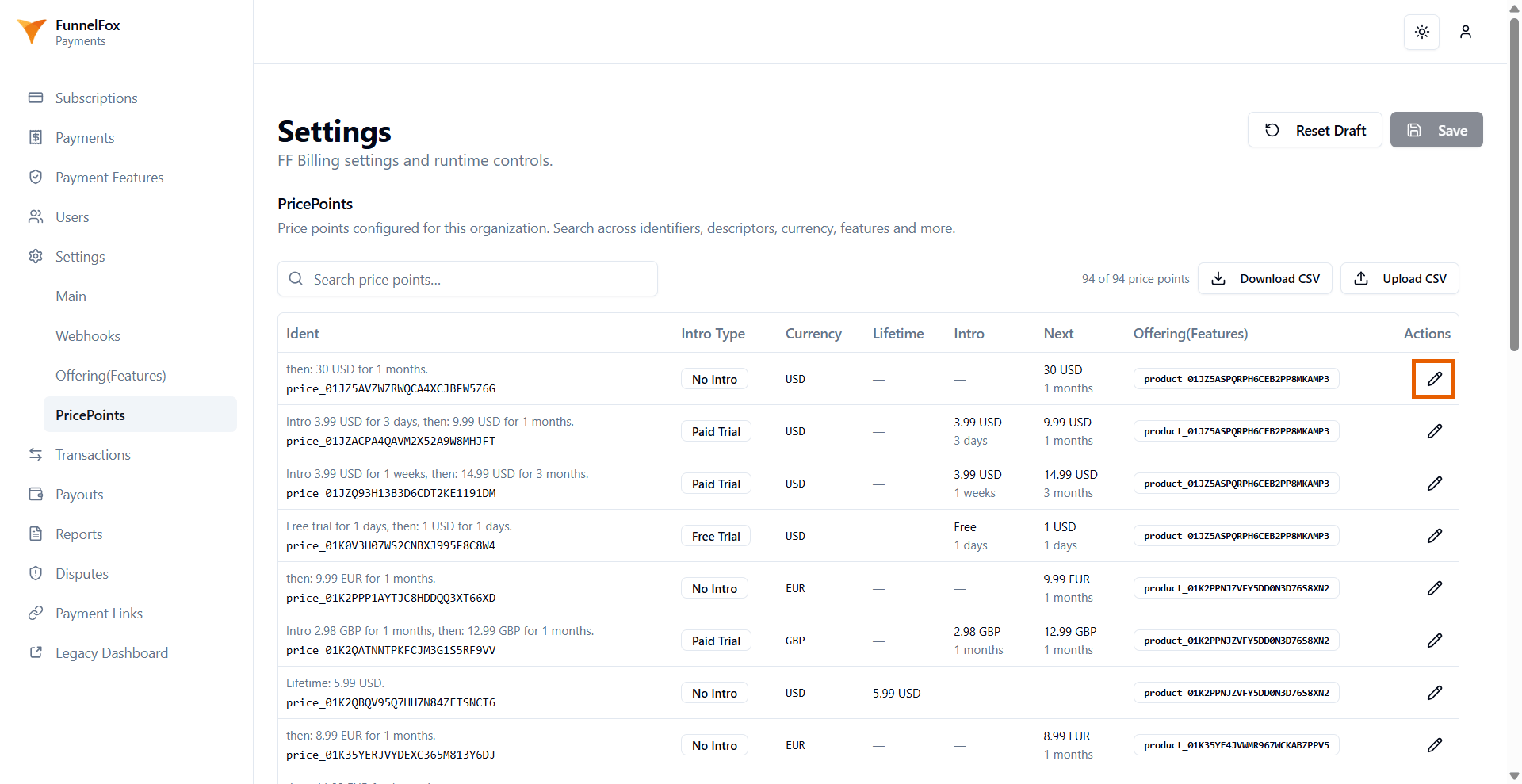Click product_01K35YE4JVWMR967WCKABZPPV5 offering tag

(x=1236, y=745)
